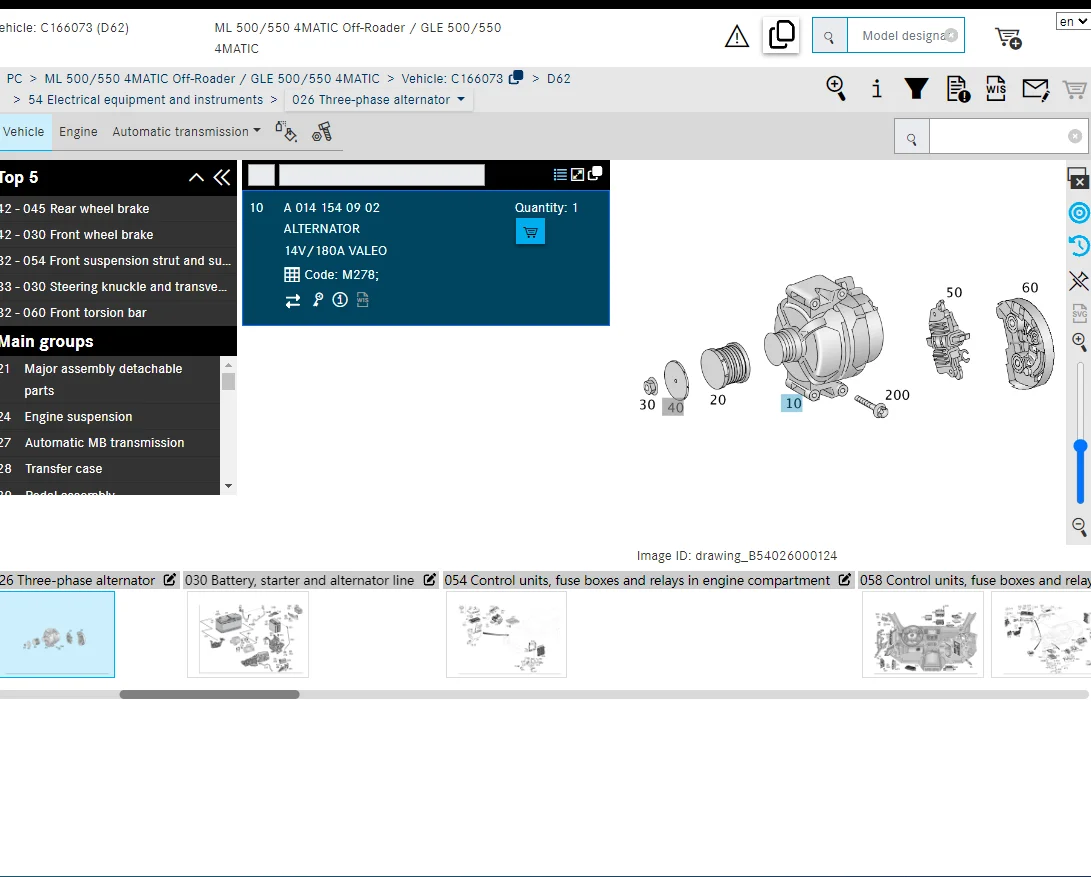Select Transfer case main group
Image resolution: width=1091 pixels, height=877 pixels.
coord(109,468)
